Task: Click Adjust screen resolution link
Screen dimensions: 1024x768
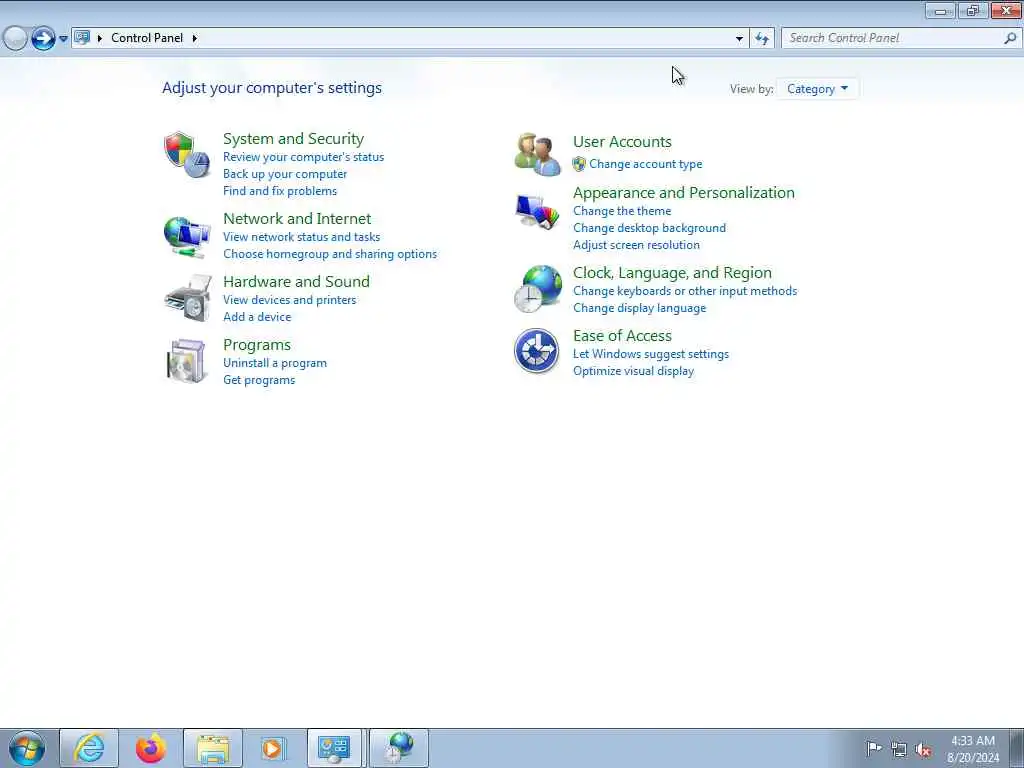Action: (x=637, y=245)
